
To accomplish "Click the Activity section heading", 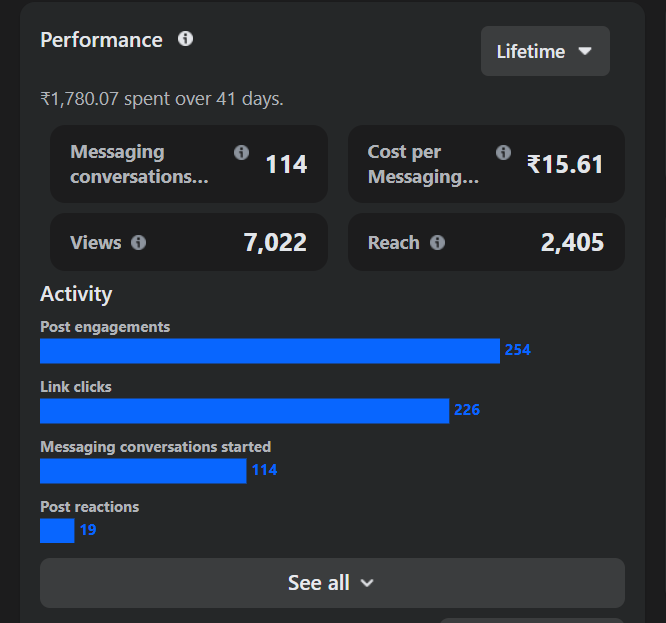I will (76, 294).
